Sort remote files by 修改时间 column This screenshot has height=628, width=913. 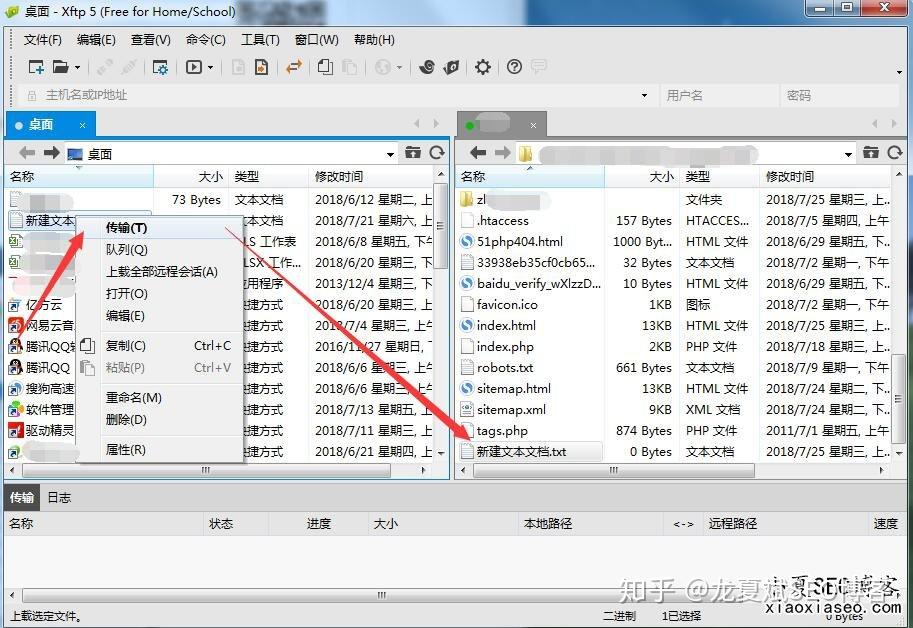click(x=824, y=176)
